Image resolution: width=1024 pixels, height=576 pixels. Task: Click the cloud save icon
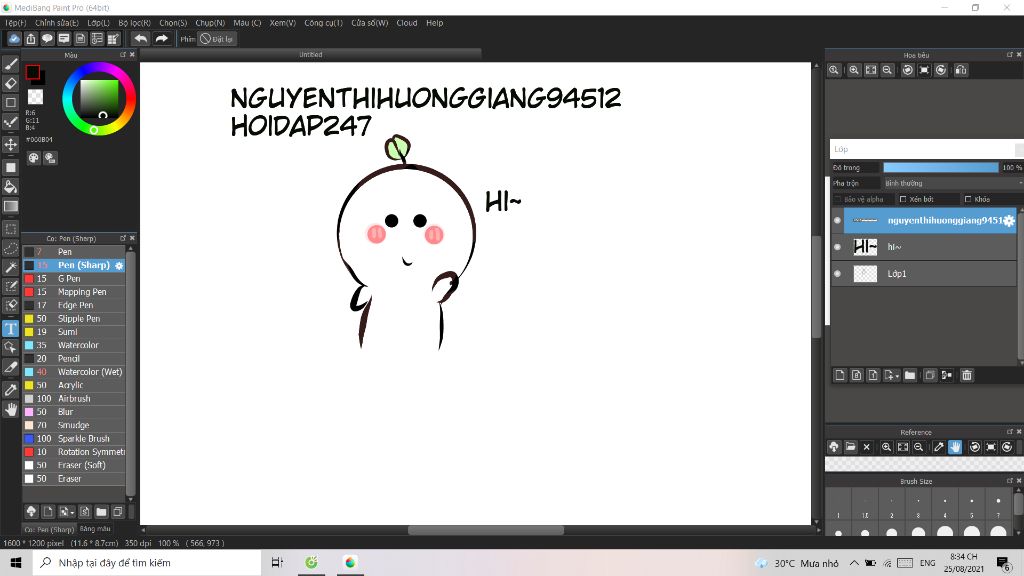click(14, 39)
